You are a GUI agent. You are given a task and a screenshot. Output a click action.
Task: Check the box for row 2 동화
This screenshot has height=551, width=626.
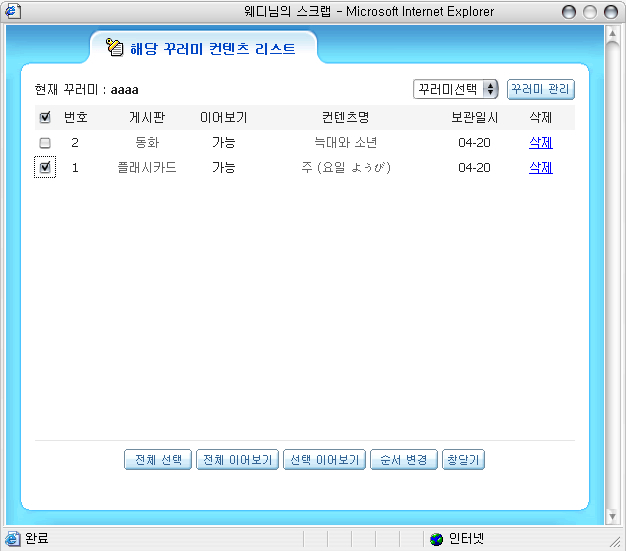pos(45,143)
